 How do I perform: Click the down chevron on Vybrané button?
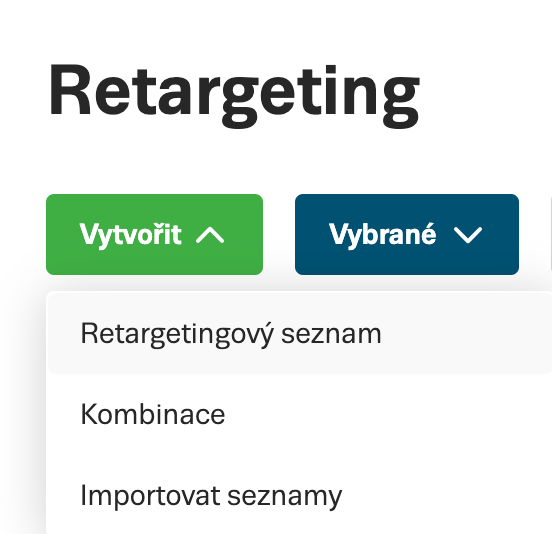(x=468, y=235)
